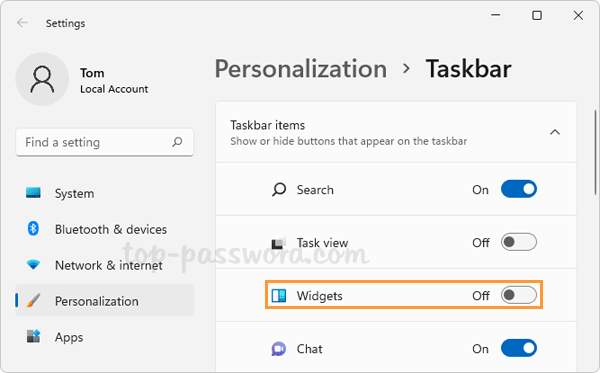Click the Network wifi icon
The width and height of the screenshot is (600, 373).
click(x=33, y=264)
